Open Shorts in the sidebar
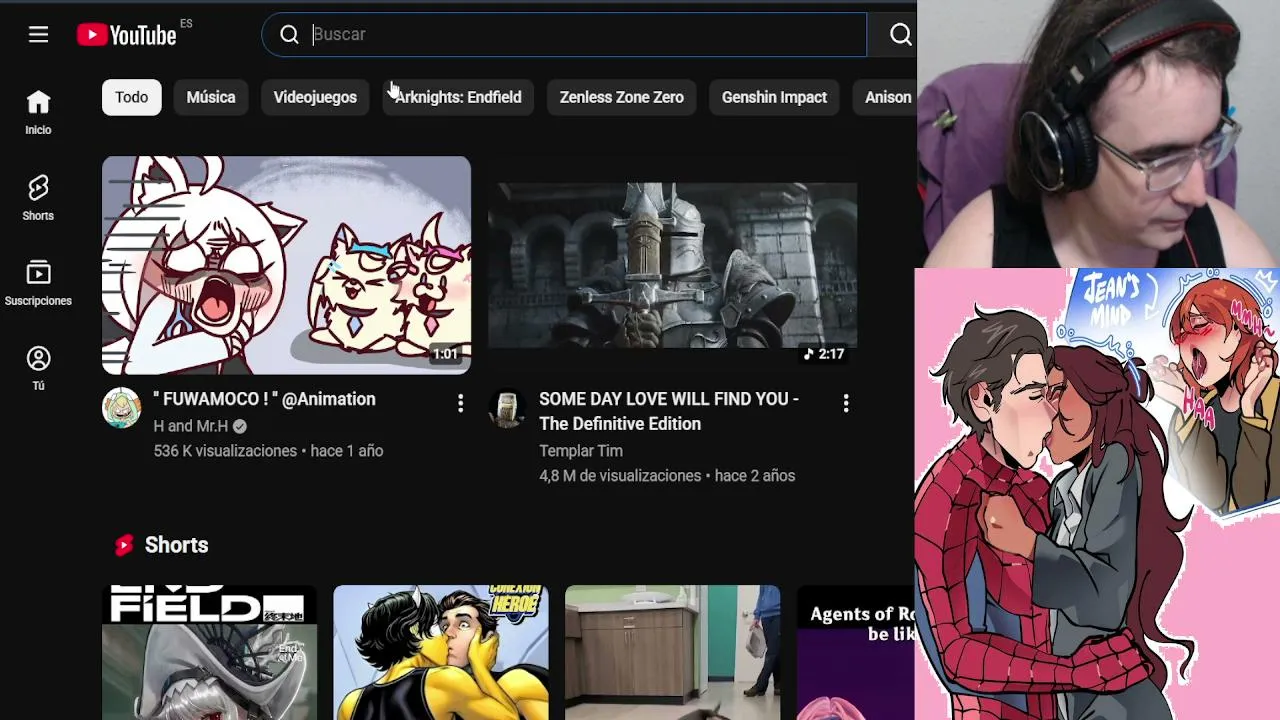 click(x=38, y=198)
